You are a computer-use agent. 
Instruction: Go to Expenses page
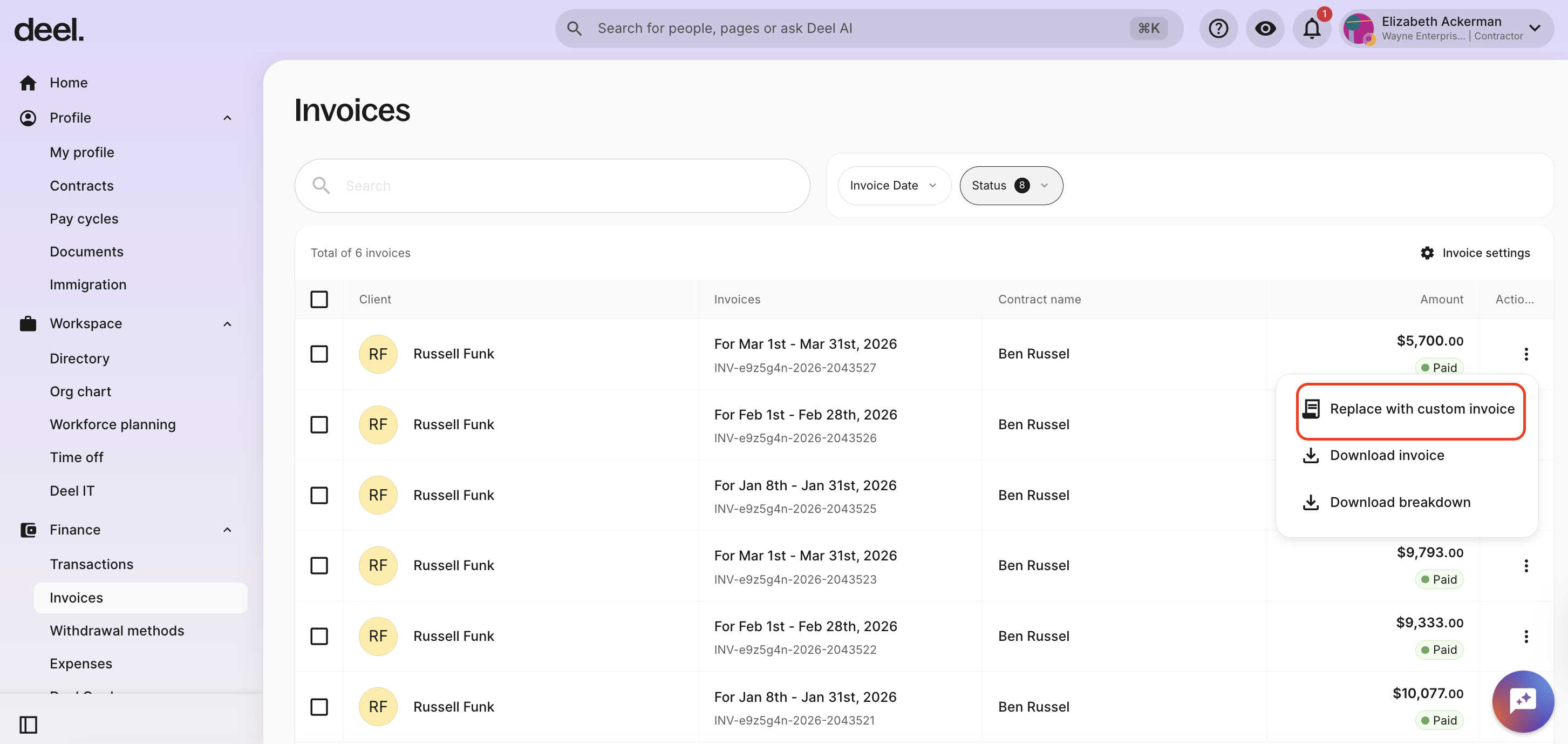pyautogui.click(x=81, y=664)
